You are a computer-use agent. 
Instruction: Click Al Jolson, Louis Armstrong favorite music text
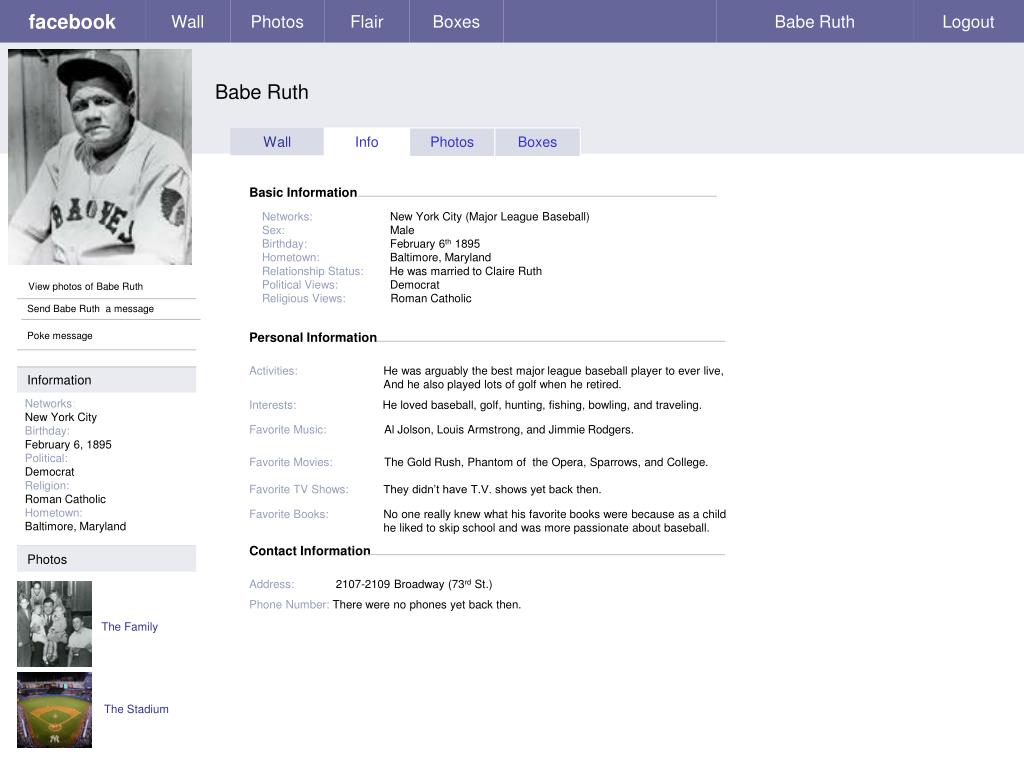(509, 430)
